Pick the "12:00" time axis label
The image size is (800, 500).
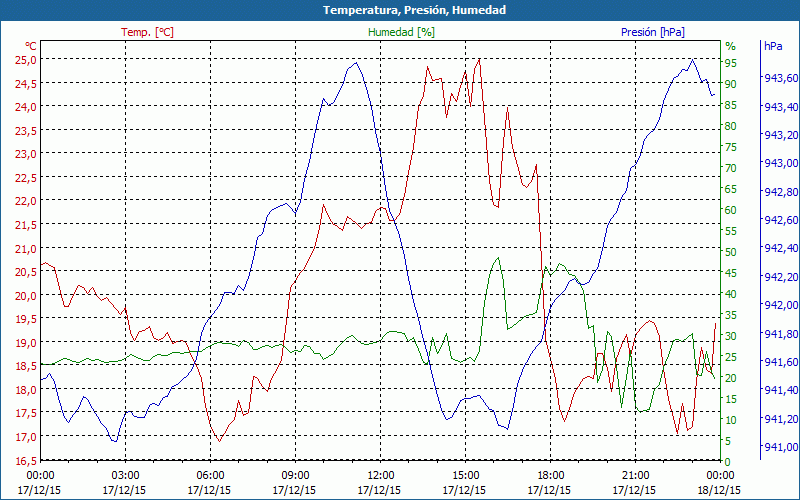click(x=380, y=475)
